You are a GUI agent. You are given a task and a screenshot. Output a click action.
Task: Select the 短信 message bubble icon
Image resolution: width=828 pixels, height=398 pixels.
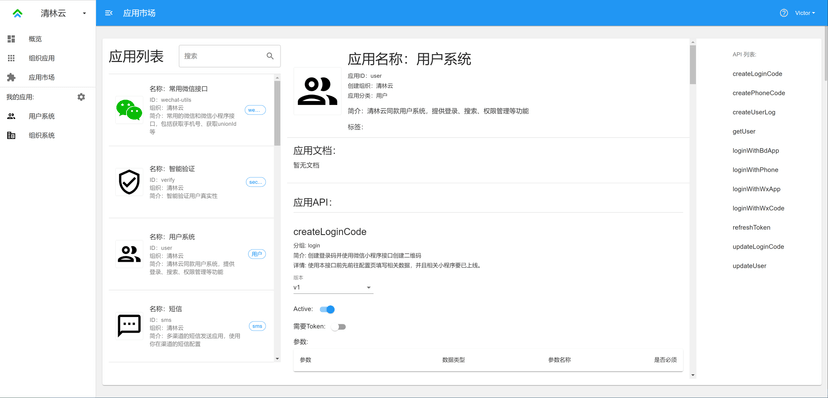pos(129,325)
